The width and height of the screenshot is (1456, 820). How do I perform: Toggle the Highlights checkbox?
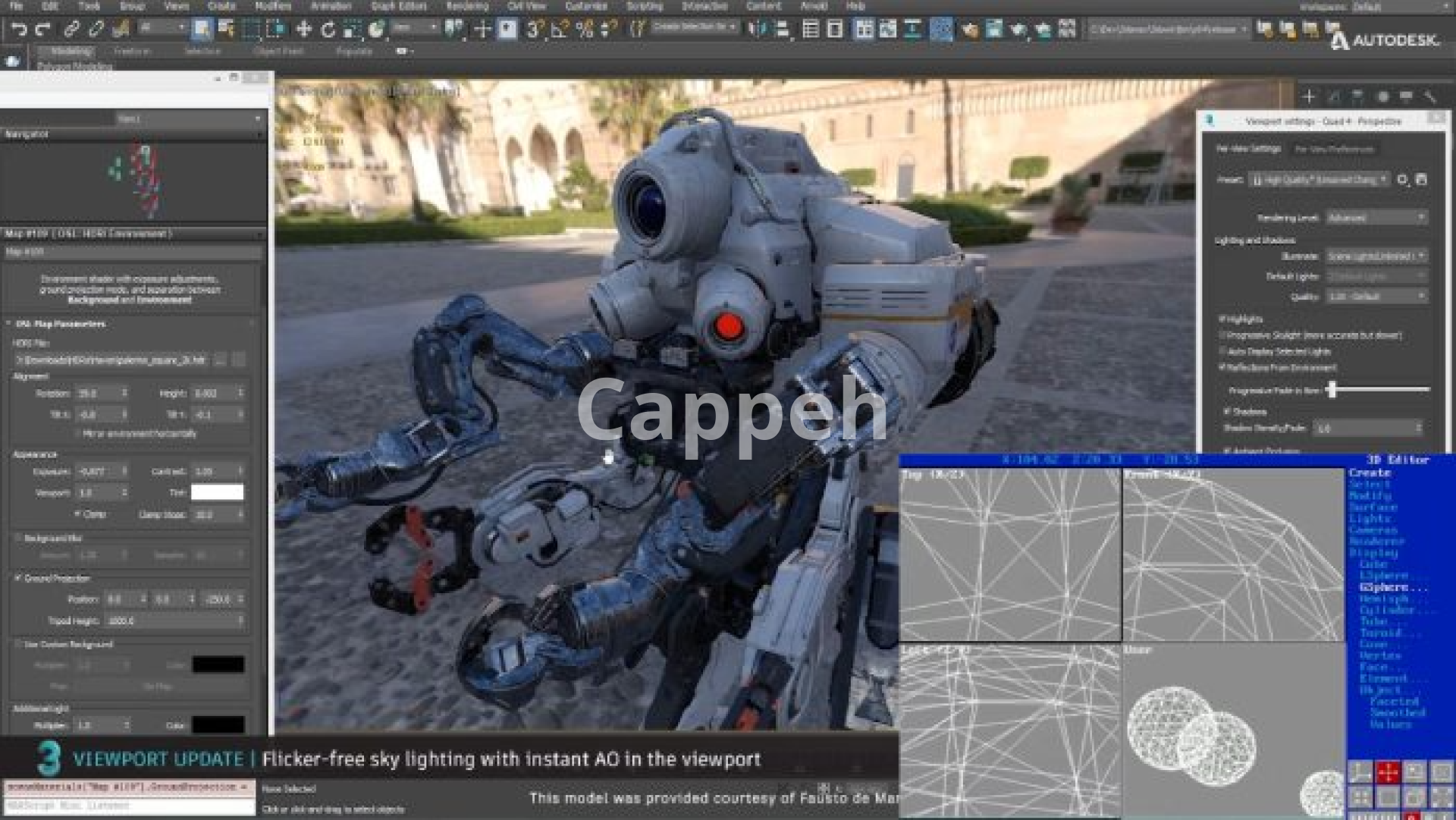point(1222,319)
